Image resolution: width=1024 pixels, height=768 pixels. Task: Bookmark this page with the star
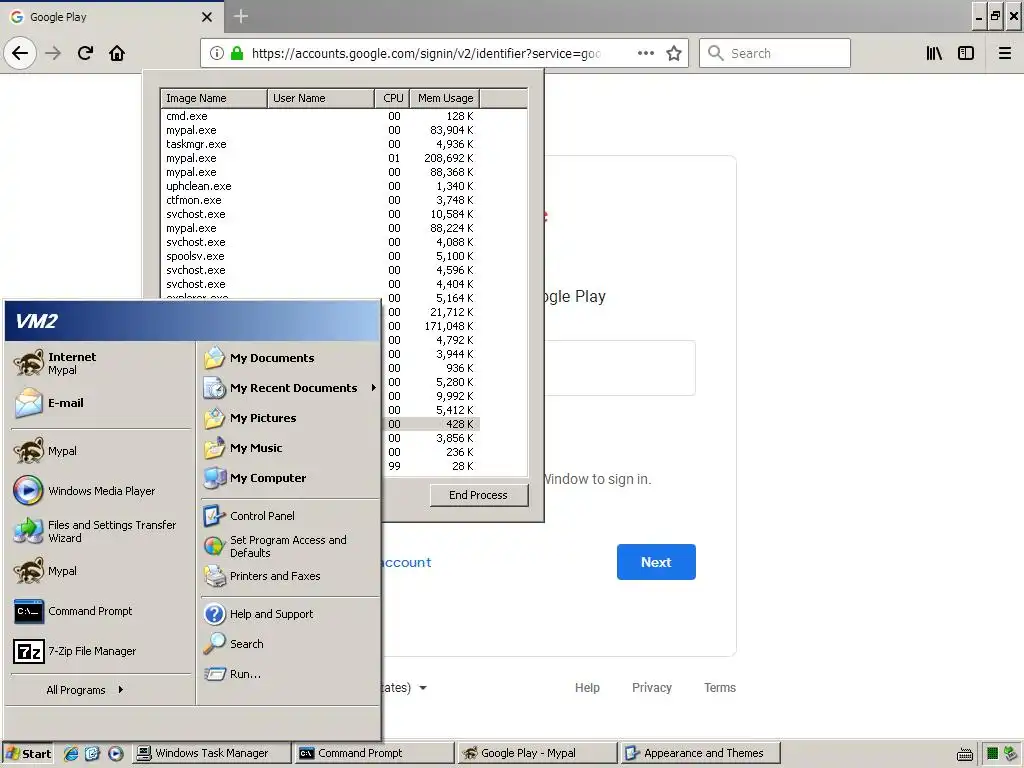(x=674, y=53)
